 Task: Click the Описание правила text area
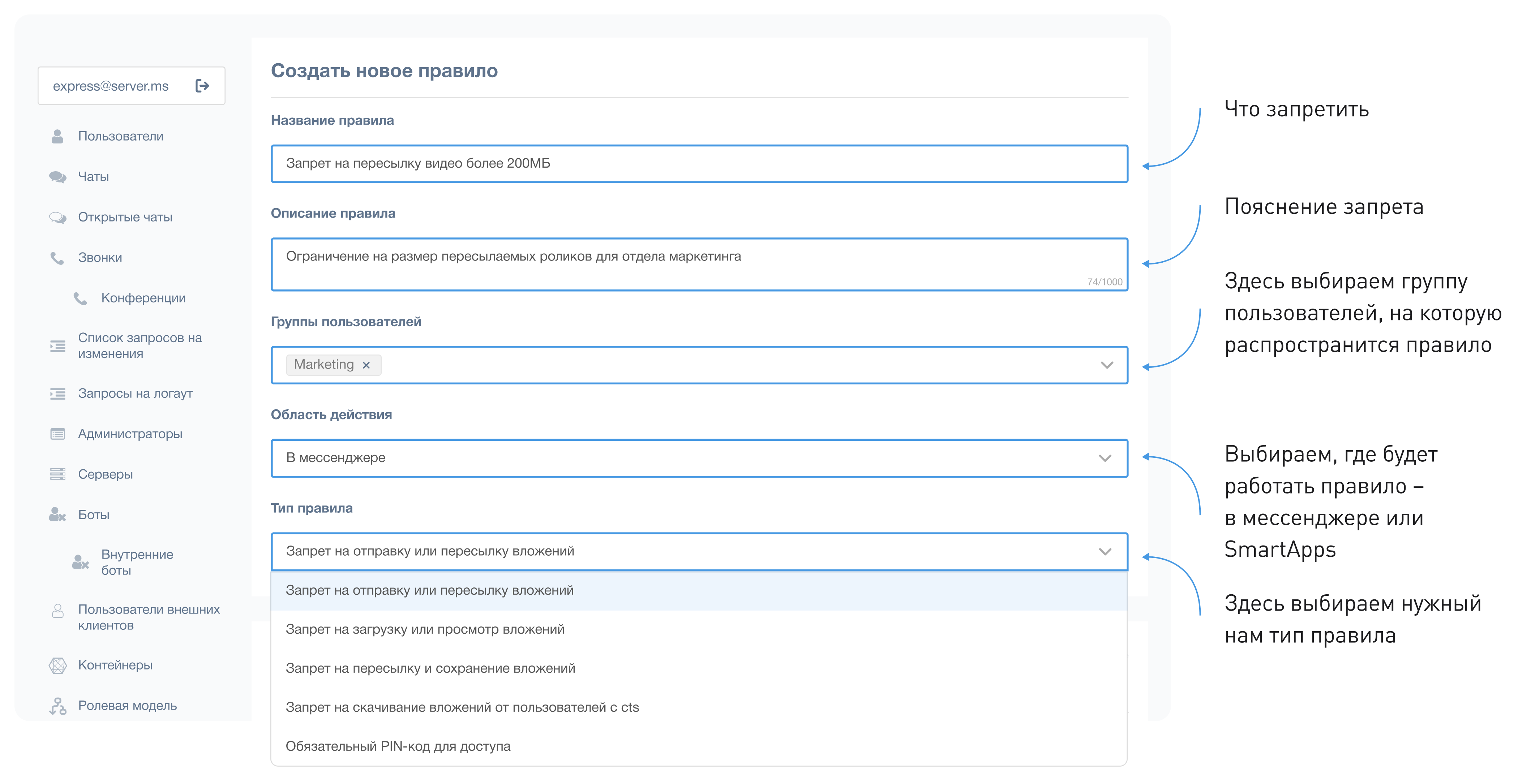tap(699, 264)
